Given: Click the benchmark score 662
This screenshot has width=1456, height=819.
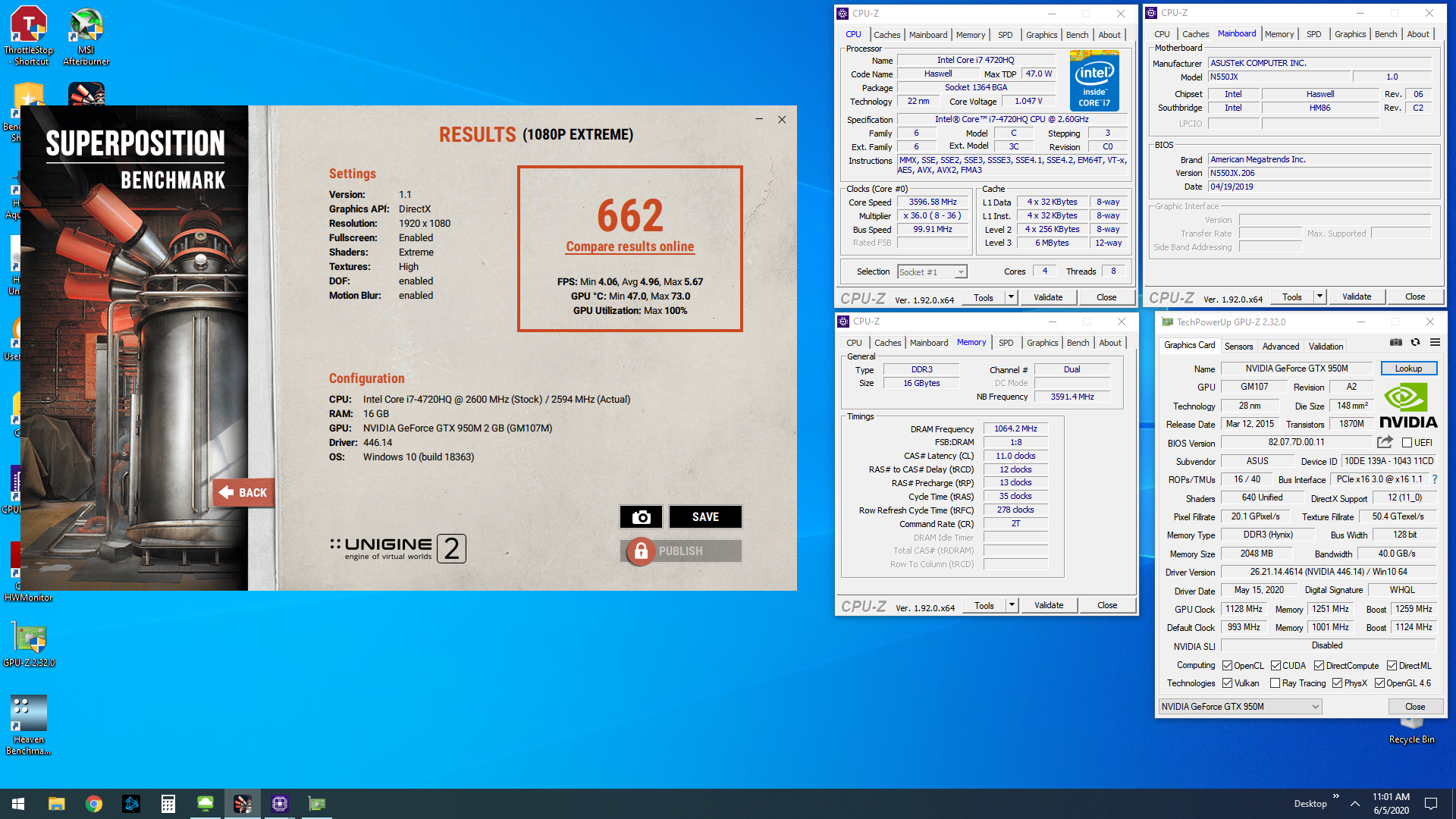Looking at the screenshot, I should pyautogui.click(x=629, y=215).
